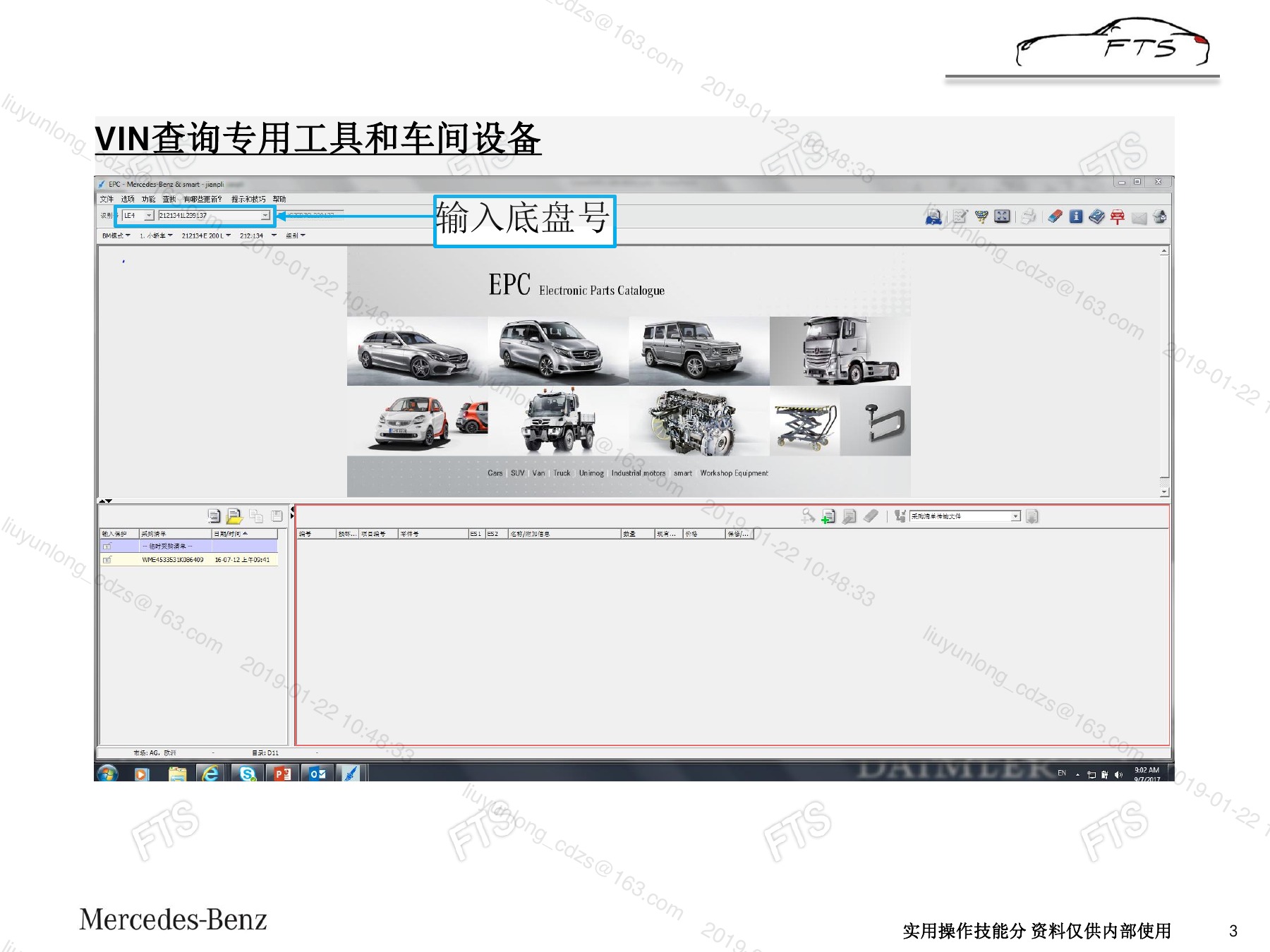Open the 有哪些更新? menu
Viewport: 1270px width, 952px height.
(x=202, y=199)
